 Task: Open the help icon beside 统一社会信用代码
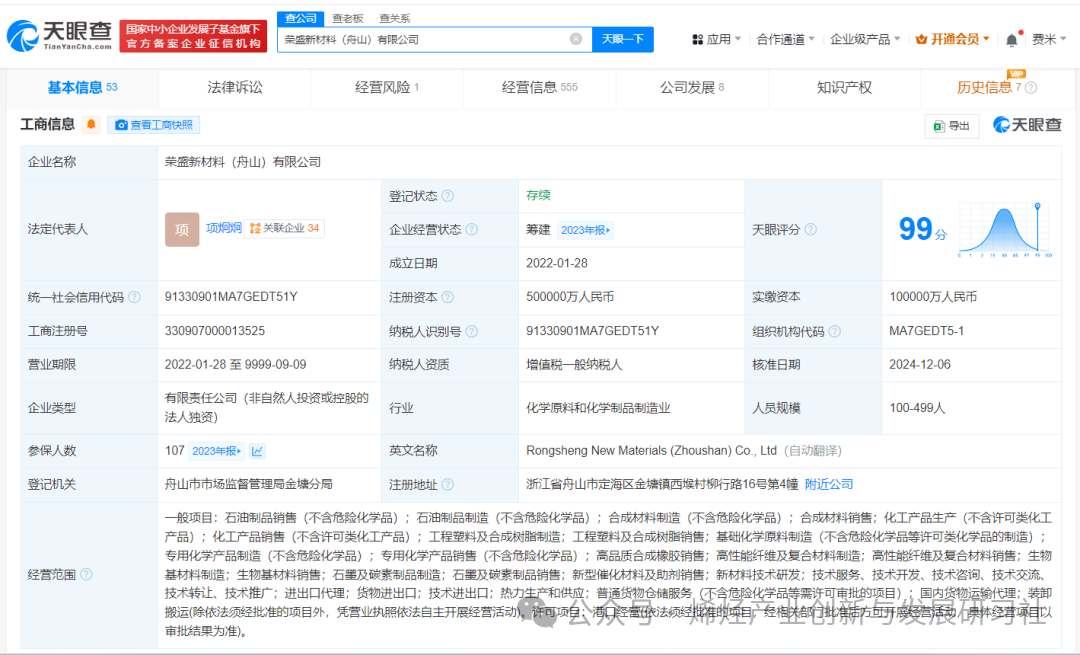pos(134,297)
